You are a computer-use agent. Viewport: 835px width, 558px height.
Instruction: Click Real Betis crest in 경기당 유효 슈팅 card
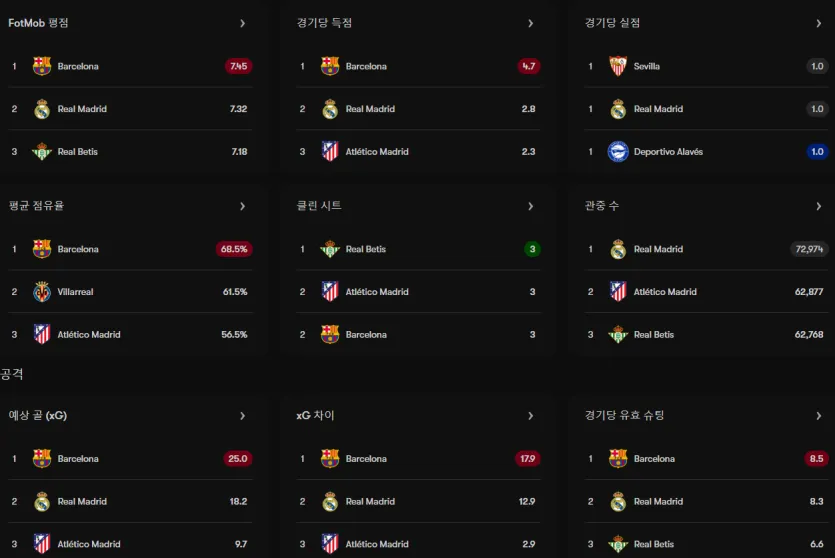coord(618,544)
